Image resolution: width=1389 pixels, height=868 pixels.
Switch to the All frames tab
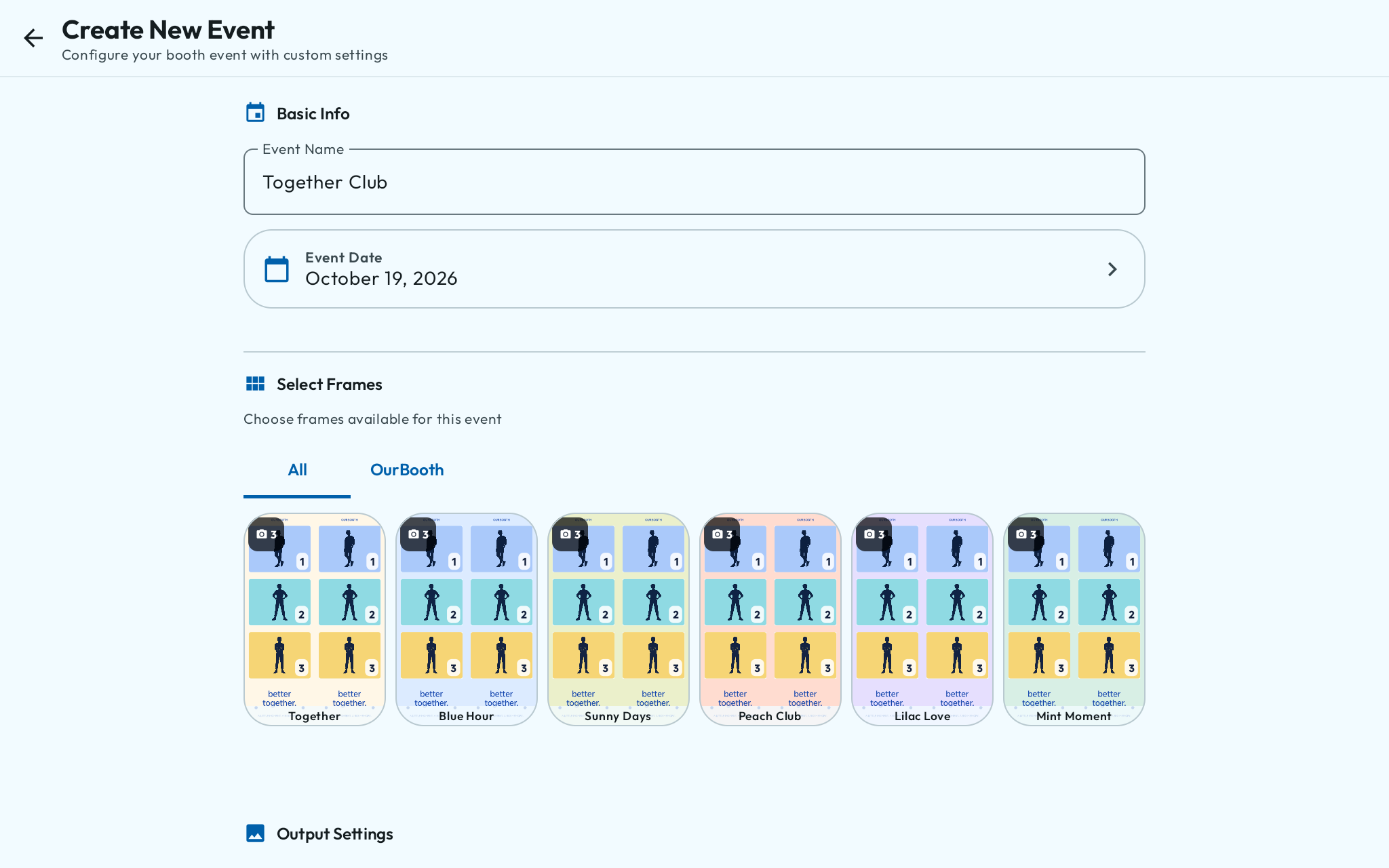[x=297, y=470]
